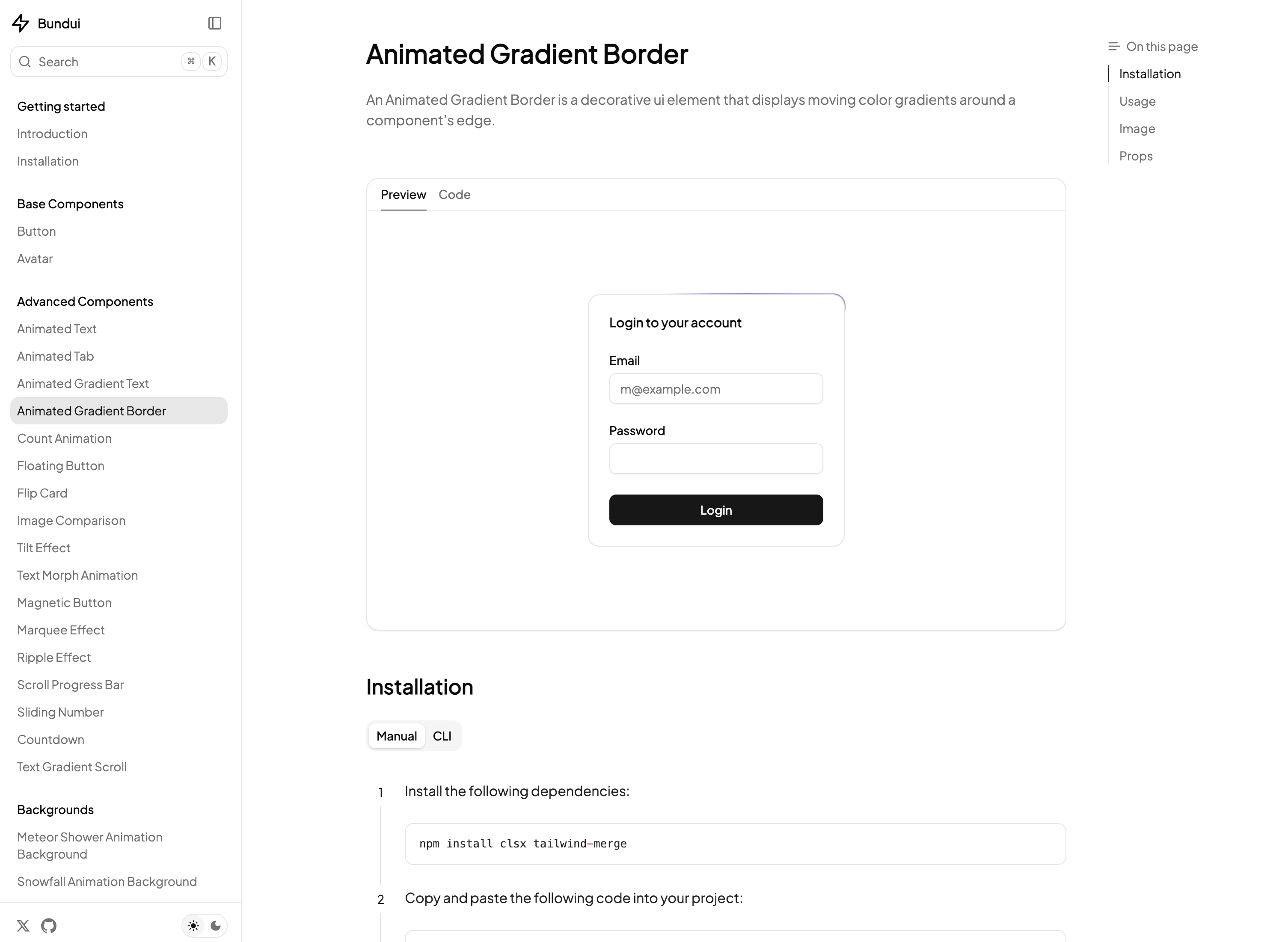
Task: Open the GitHub icon in footer
Action: pos(48,926)
